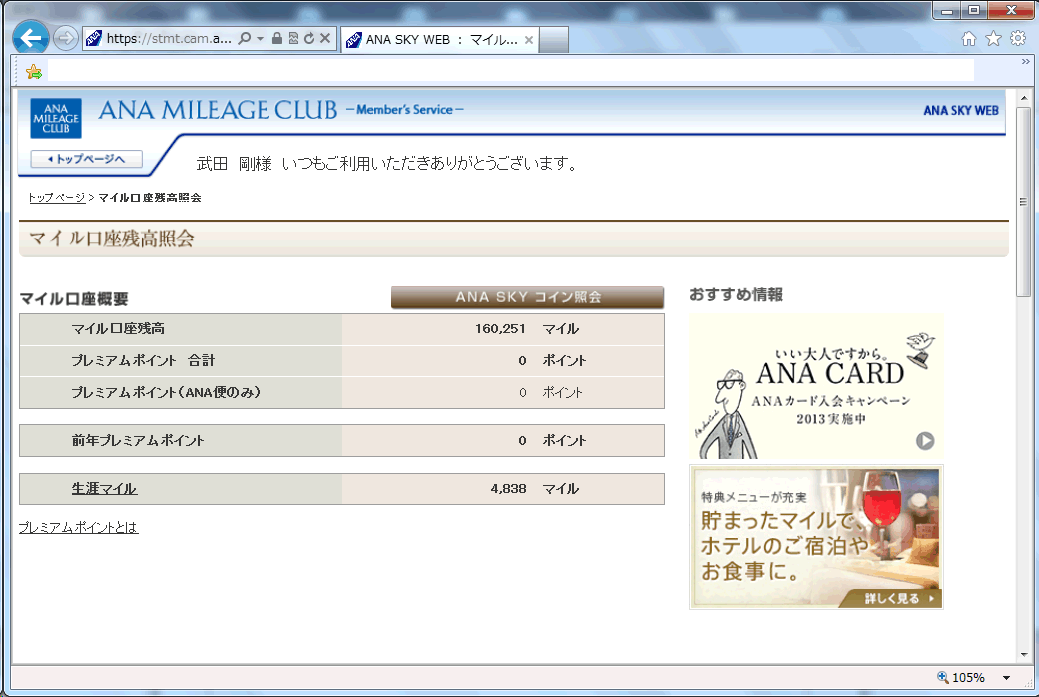Click the 4,838 lifetime miles value

508,489
